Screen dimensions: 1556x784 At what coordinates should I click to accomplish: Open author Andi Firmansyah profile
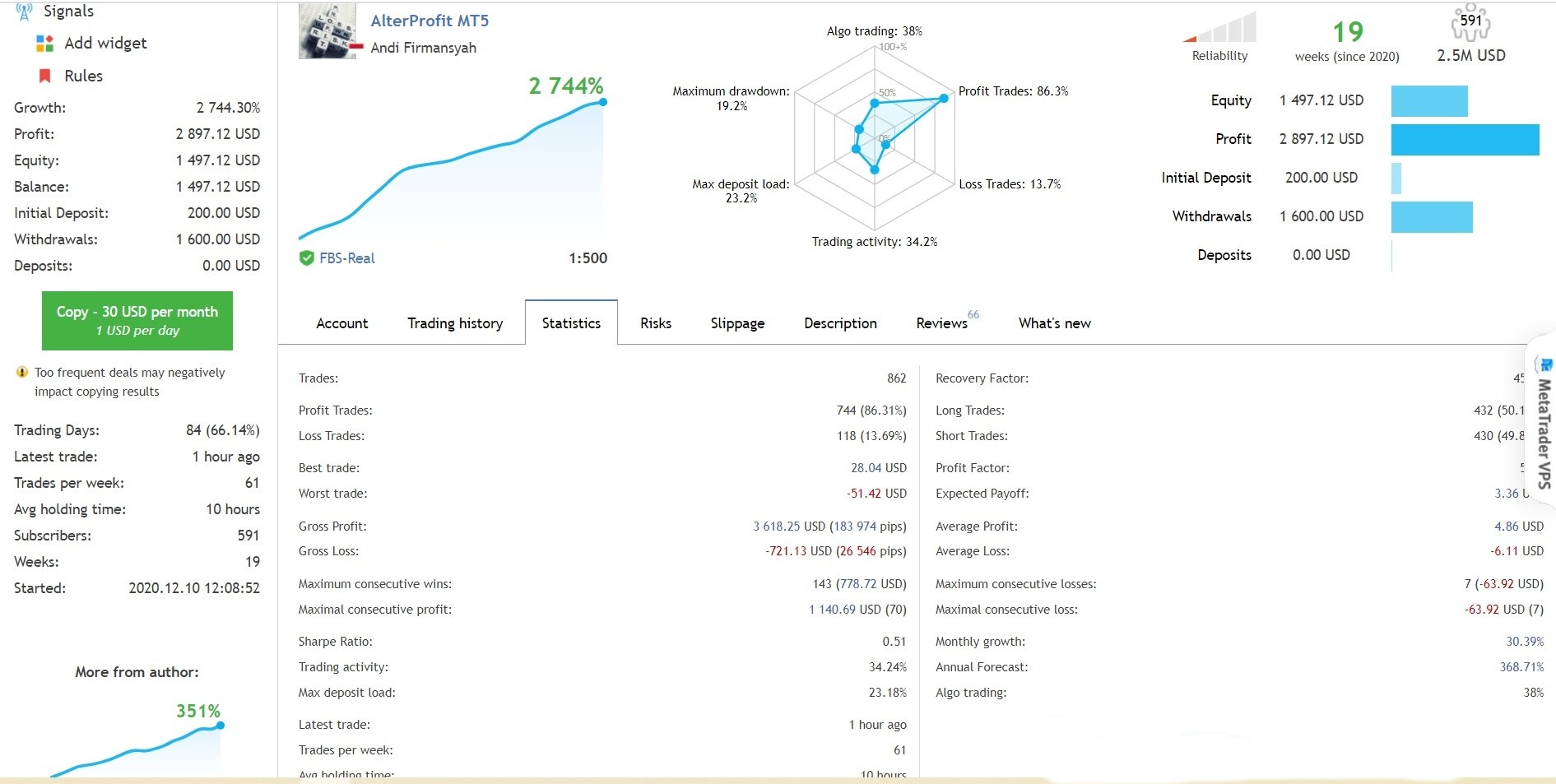pos(423,48)
